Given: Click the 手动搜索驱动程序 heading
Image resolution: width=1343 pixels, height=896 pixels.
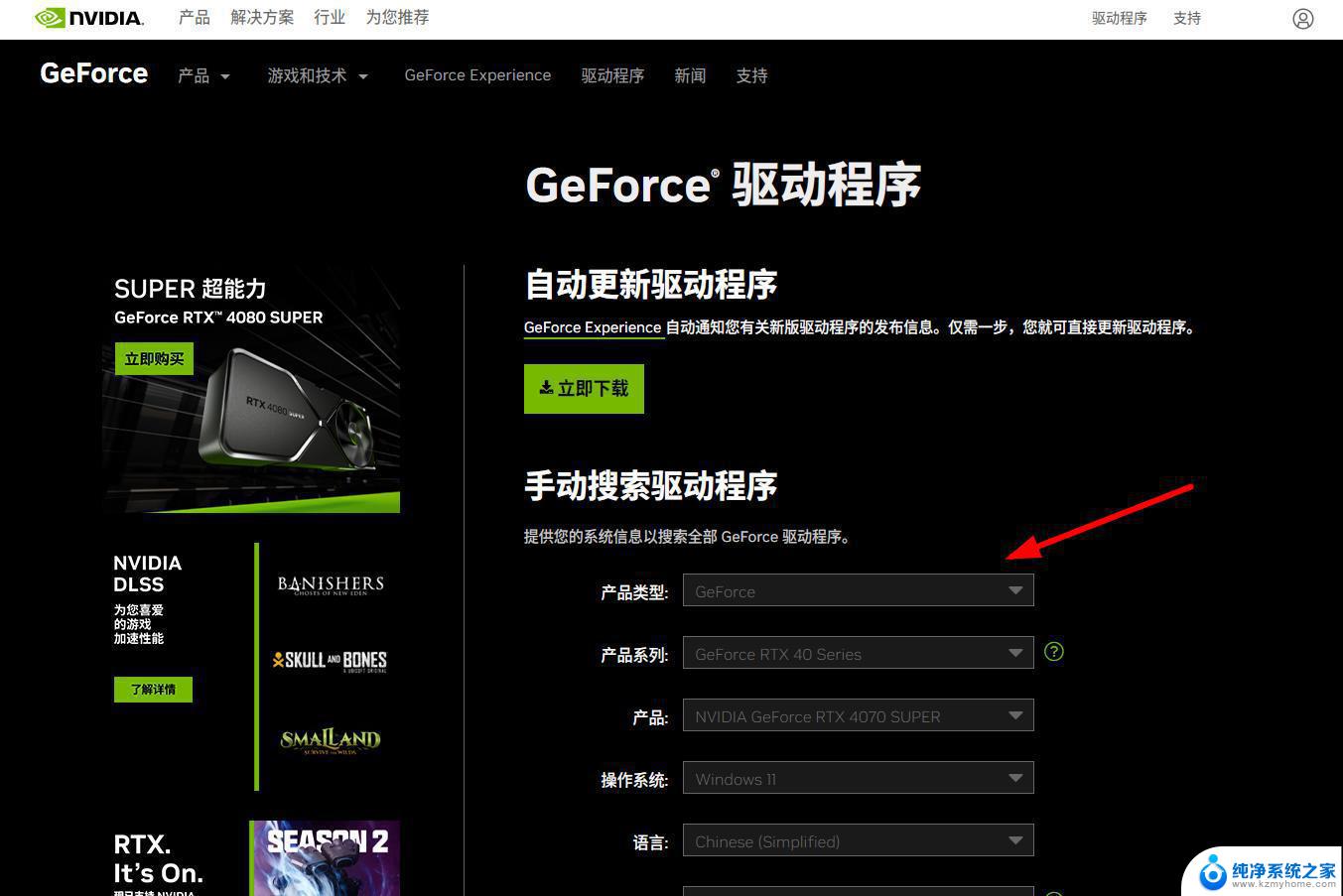Looking at the screenshot, I should pos(650,486).
